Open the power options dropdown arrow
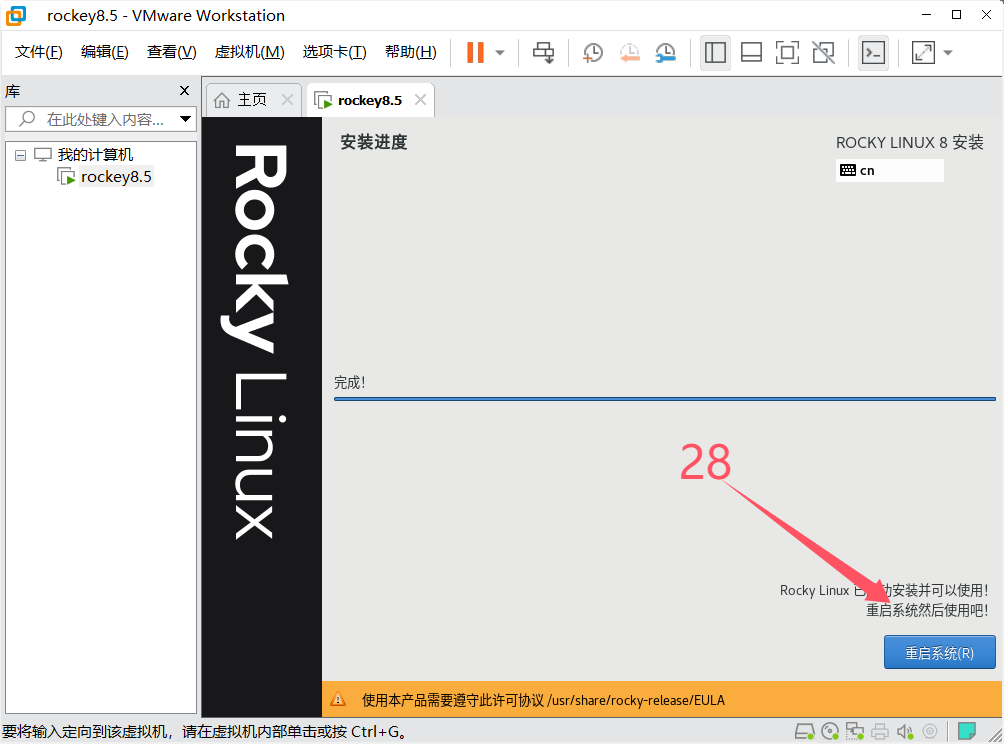1004x744 pixels. point(500,53)
